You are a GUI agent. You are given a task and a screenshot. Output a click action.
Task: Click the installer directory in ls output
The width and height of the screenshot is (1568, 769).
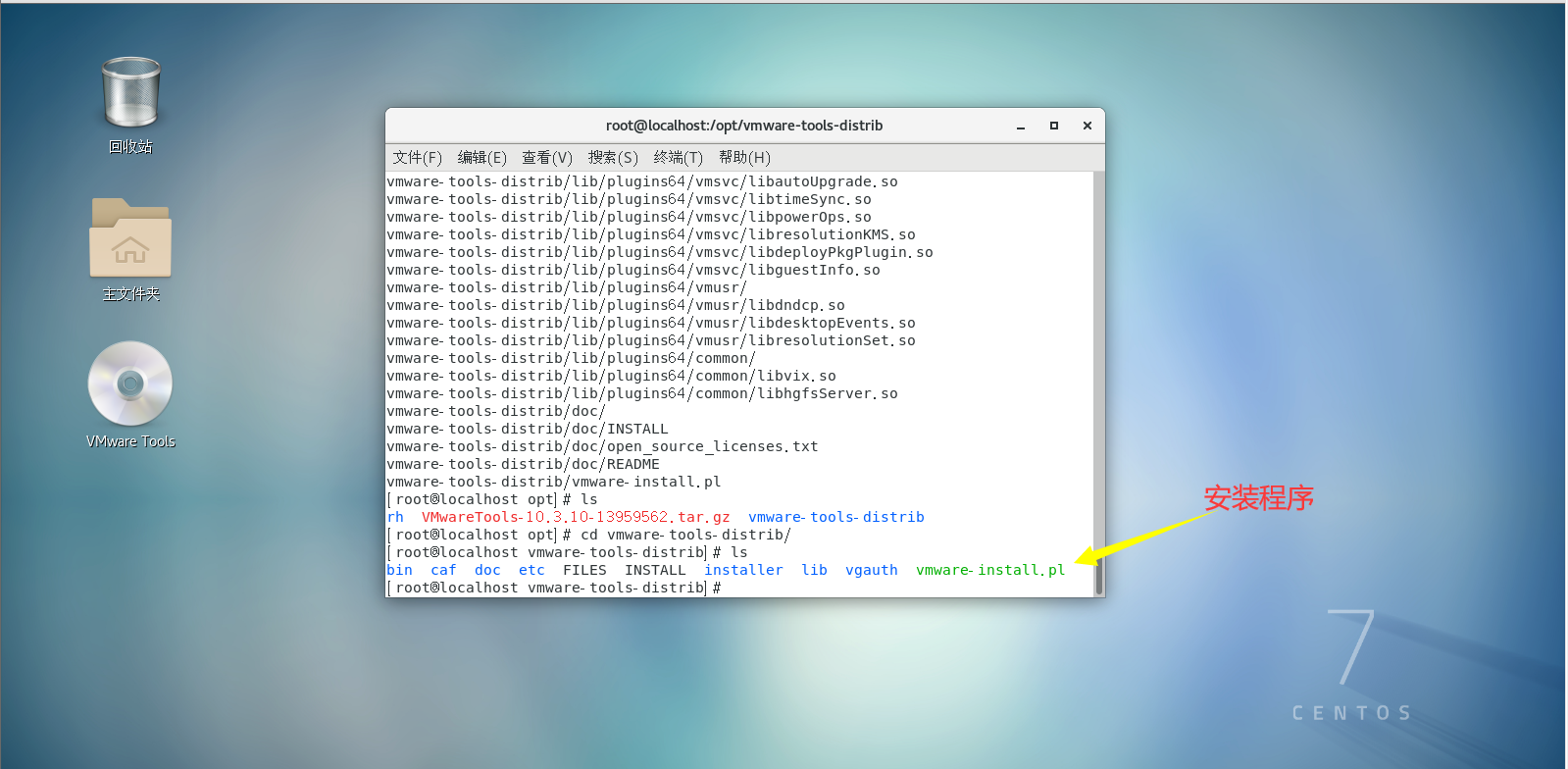click(743, 570)
